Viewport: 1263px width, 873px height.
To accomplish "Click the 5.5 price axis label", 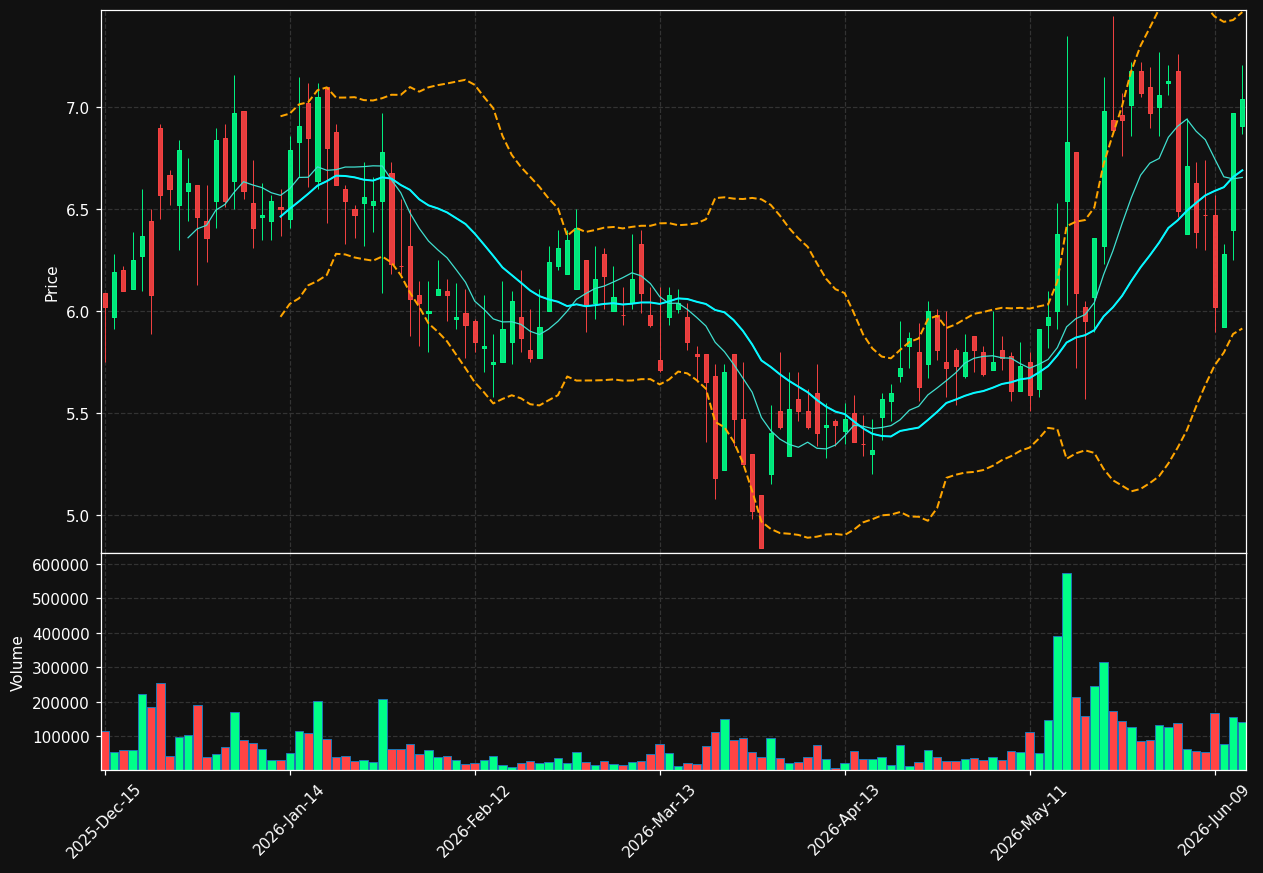I will click(x=78, y=414).
